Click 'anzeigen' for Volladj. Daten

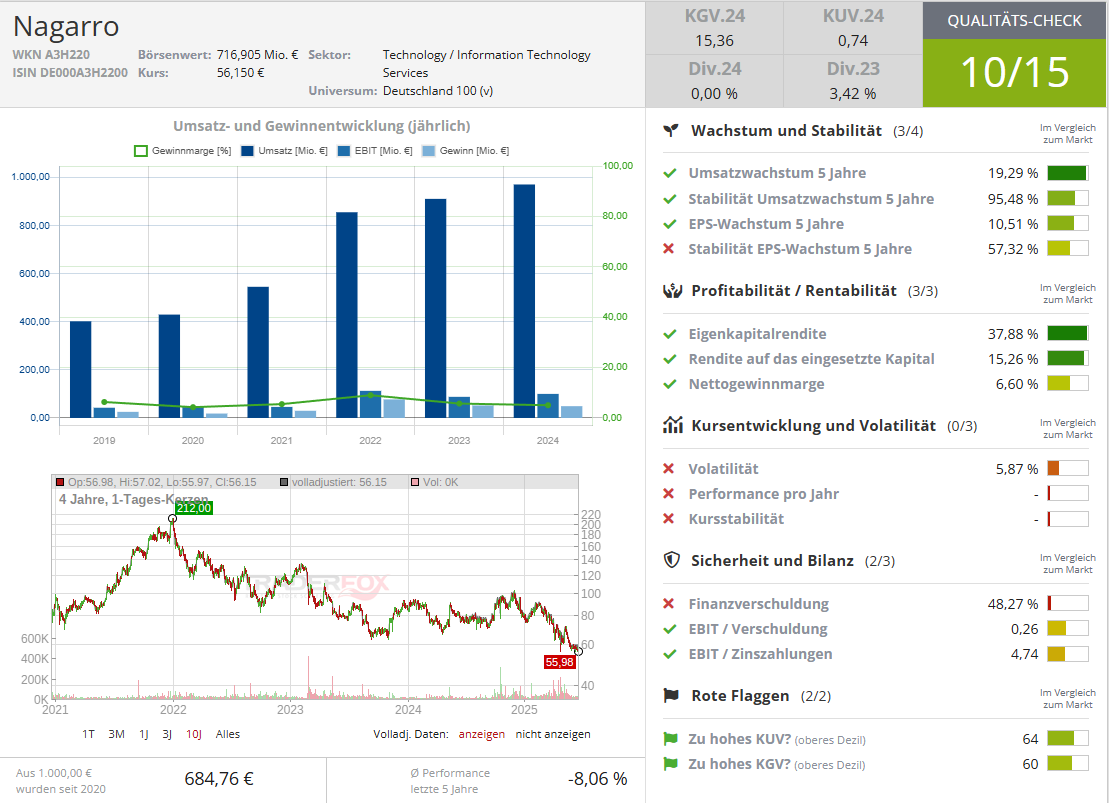(482, 734)
